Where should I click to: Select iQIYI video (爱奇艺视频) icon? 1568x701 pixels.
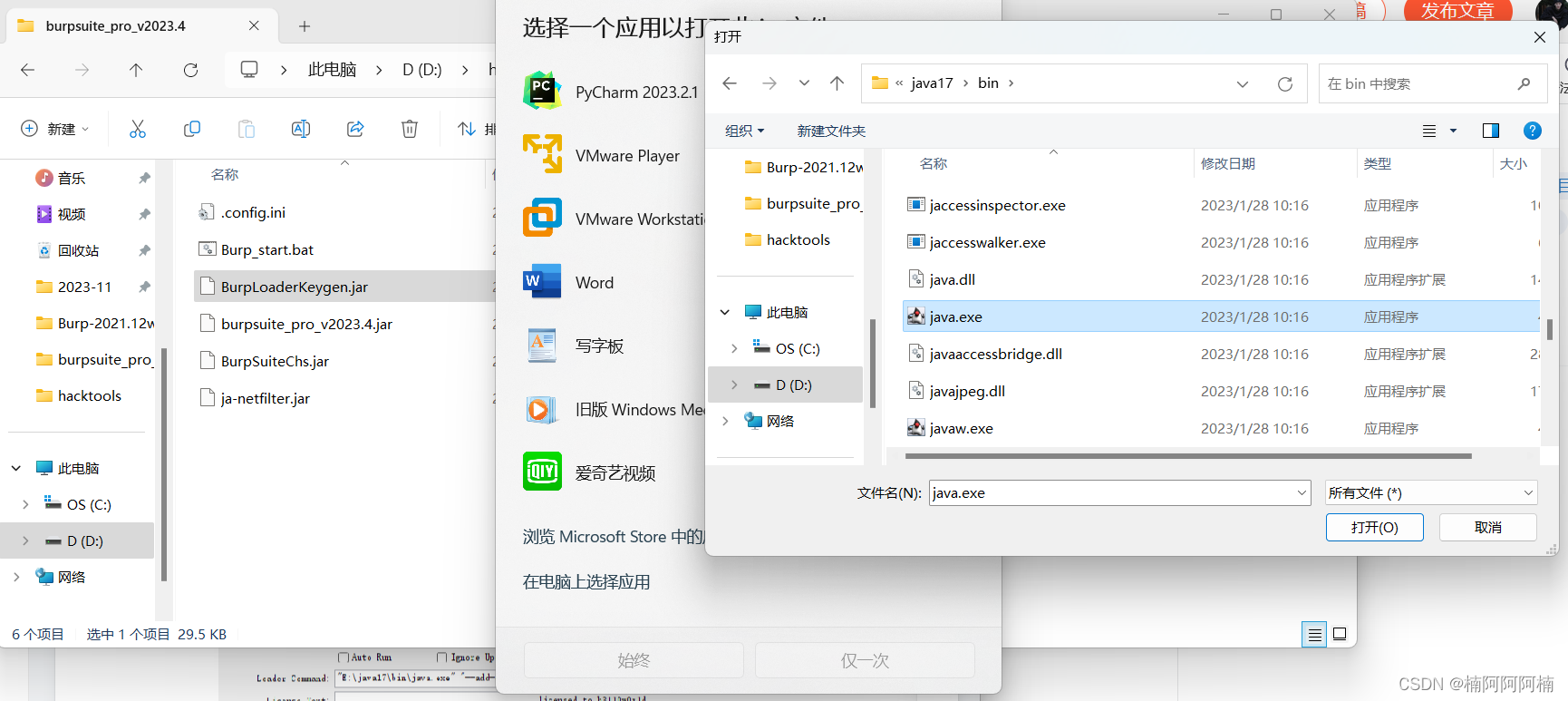click(x=542, y=472)
